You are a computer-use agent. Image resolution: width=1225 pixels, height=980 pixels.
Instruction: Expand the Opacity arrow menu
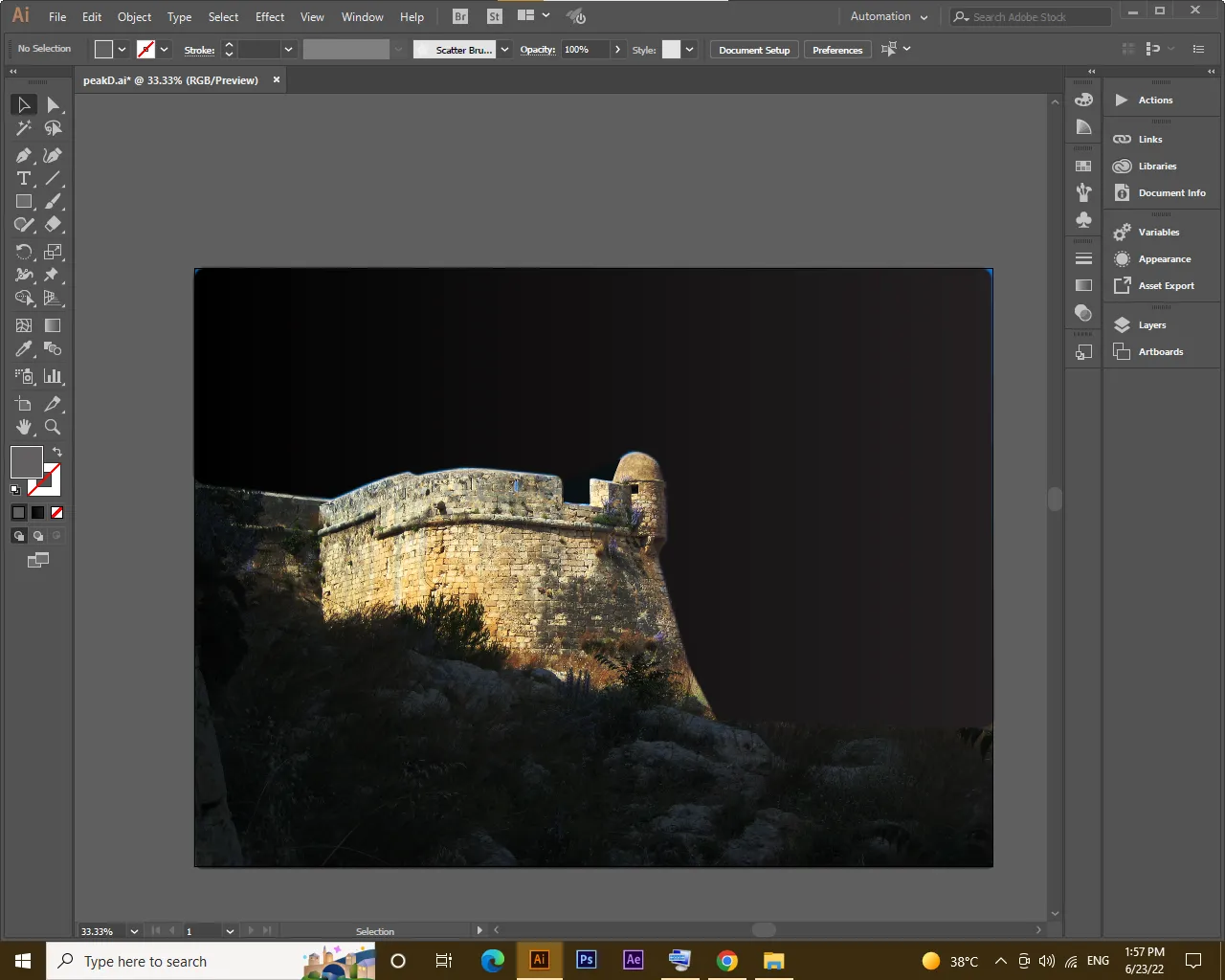pos(617,50)
